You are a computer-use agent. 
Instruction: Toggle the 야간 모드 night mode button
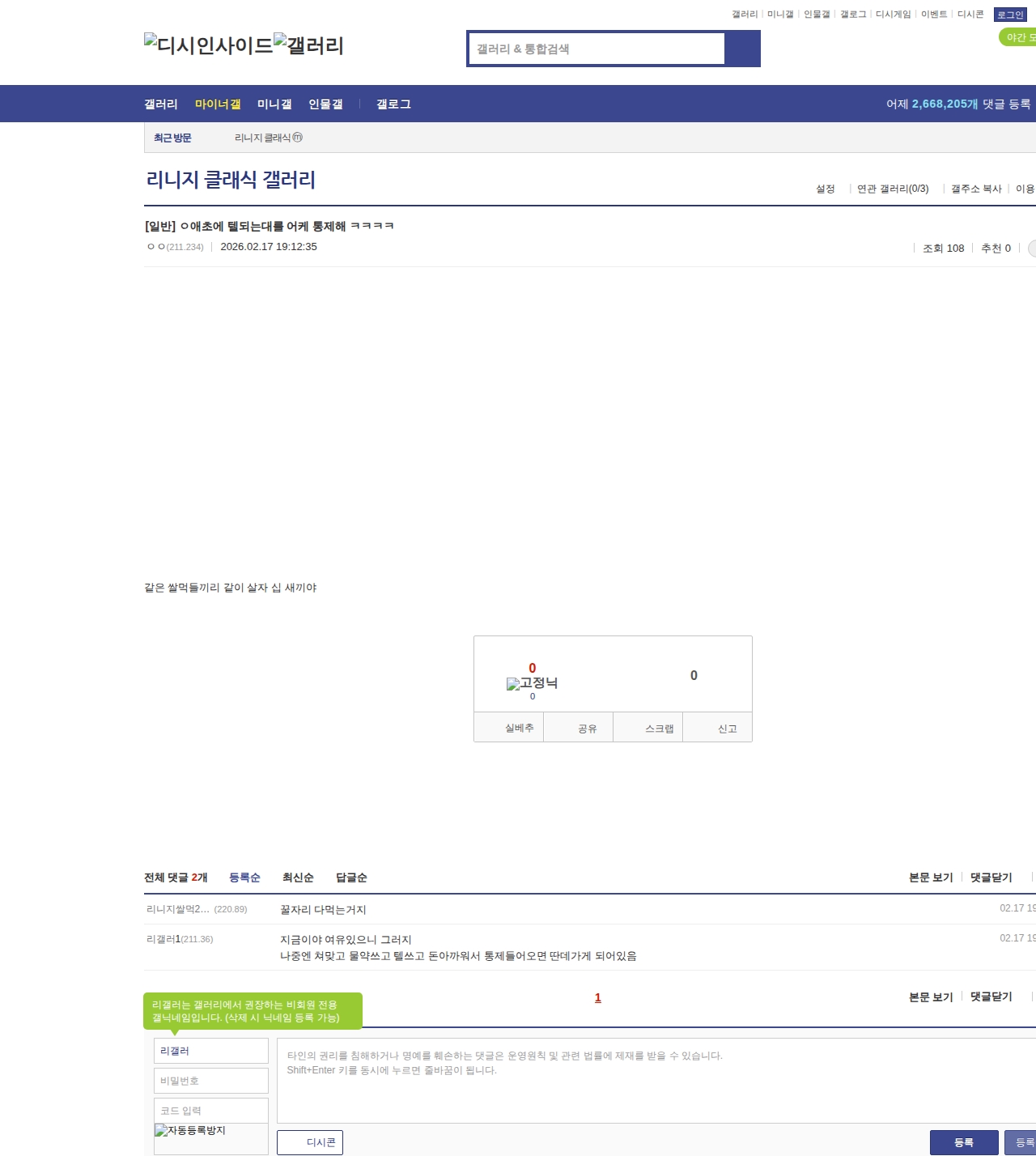click(1018, 37)
